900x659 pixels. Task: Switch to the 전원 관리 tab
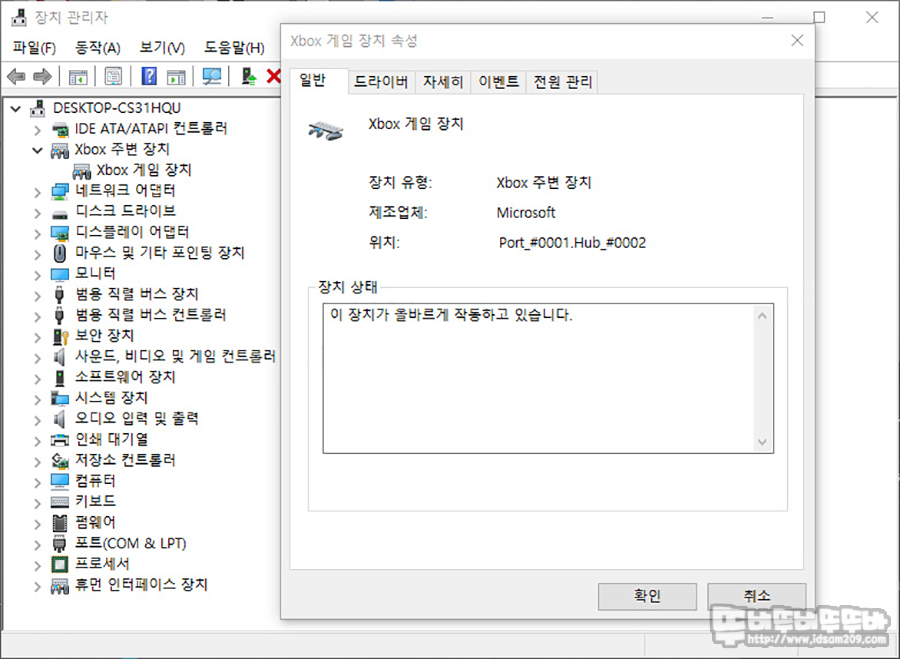[562, 82]
